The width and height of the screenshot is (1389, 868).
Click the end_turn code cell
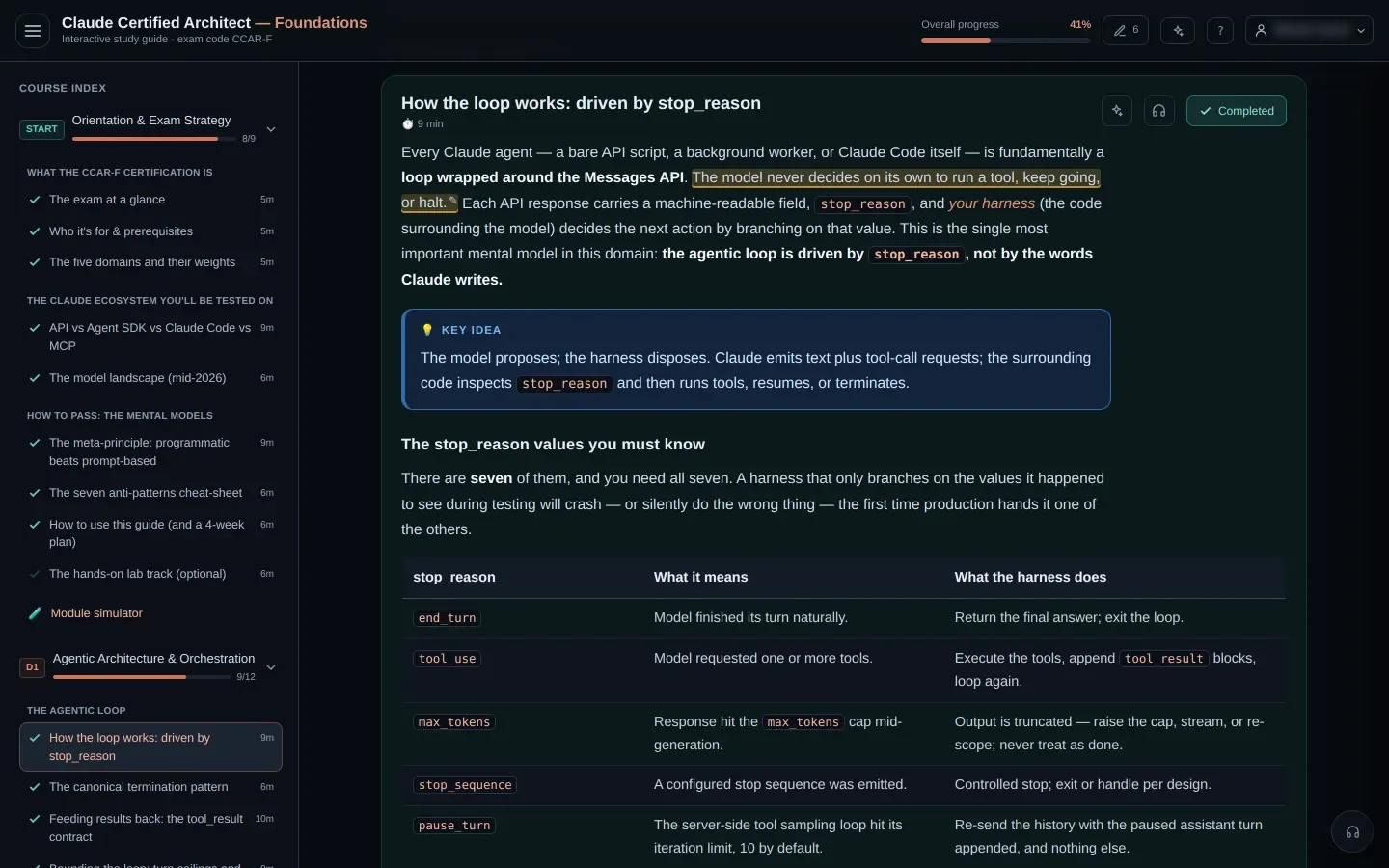pos(447,618)
